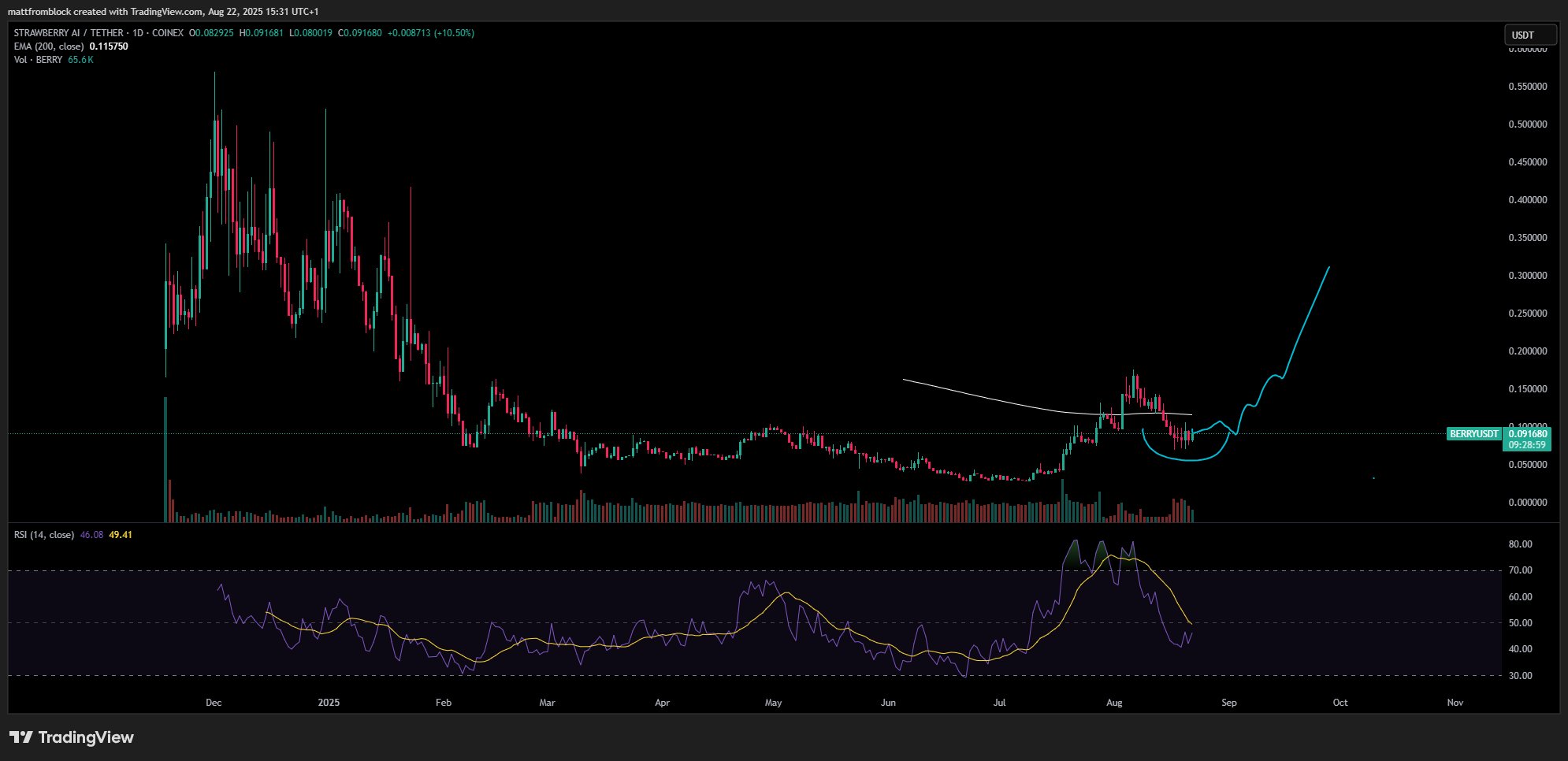Click the 0.150000 price axis label
1568x761 pixels.
coord(1528,389)
